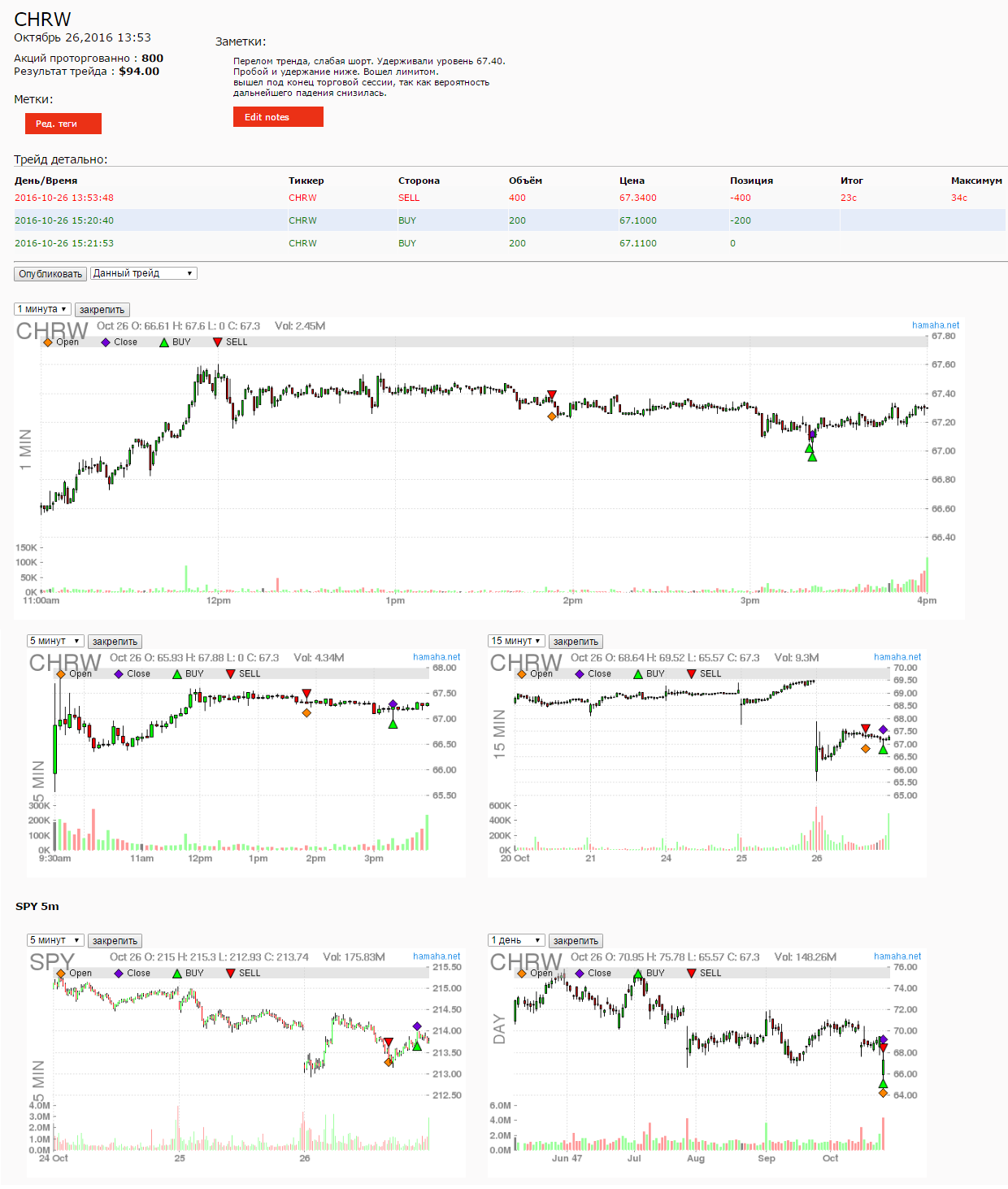Open the "1 минута" timeframe dropdown
1008x1189 pixels.
tap(41, 309)
